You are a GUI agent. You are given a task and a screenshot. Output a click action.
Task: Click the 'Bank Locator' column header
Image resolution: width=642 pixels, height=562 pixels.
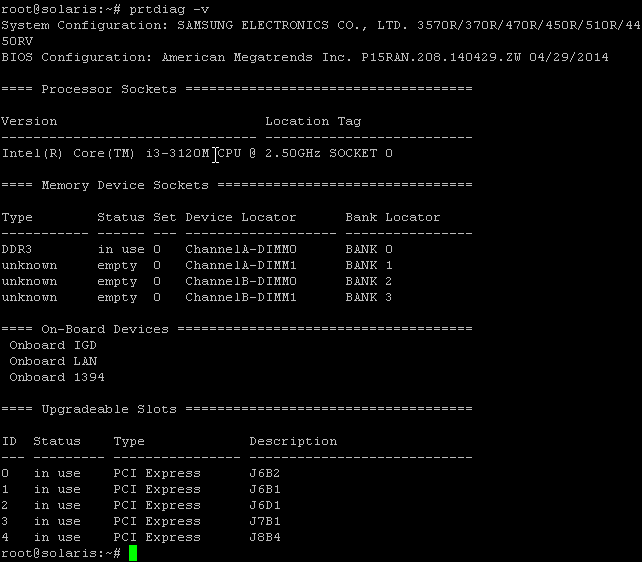[393, 217]
